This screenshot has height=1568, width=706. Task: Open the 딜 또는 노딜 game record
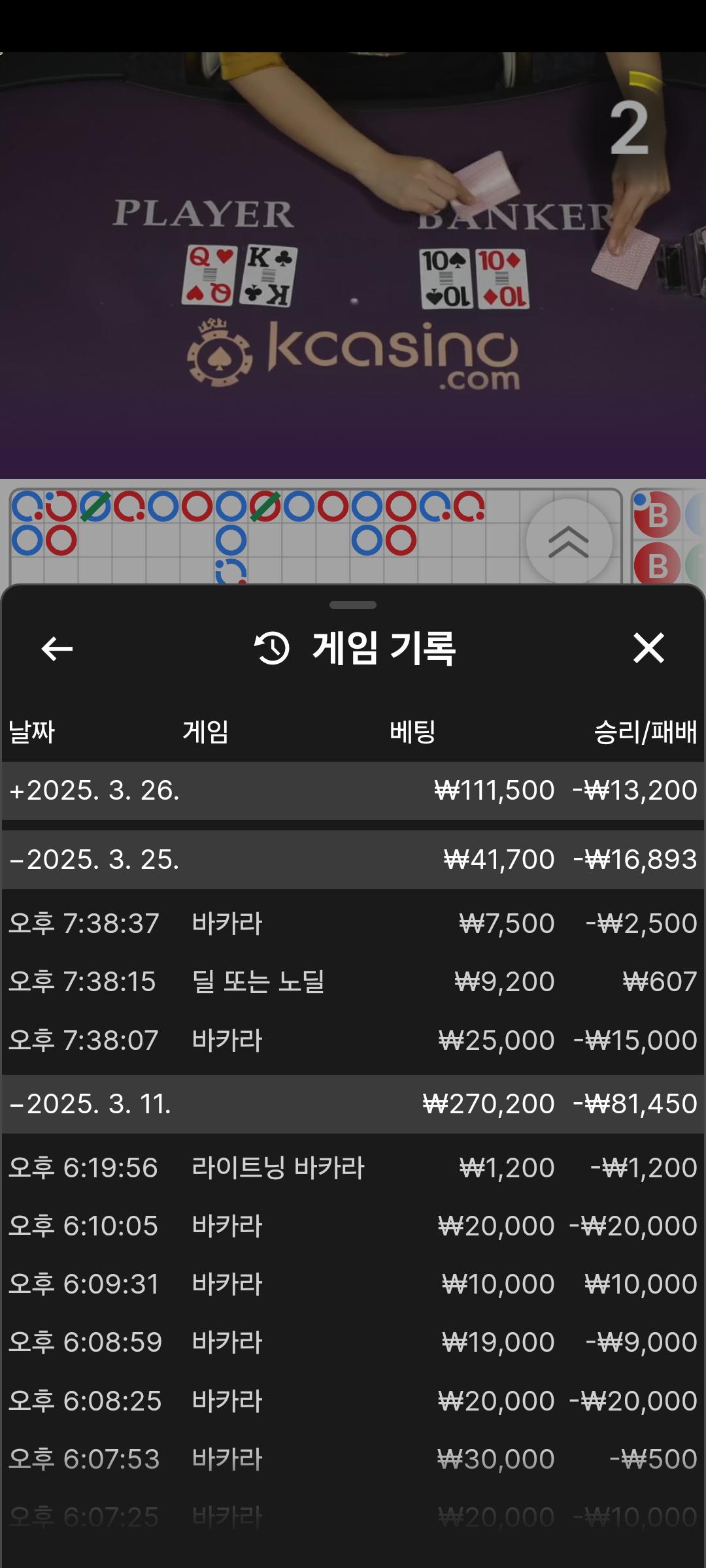[353, 981]
